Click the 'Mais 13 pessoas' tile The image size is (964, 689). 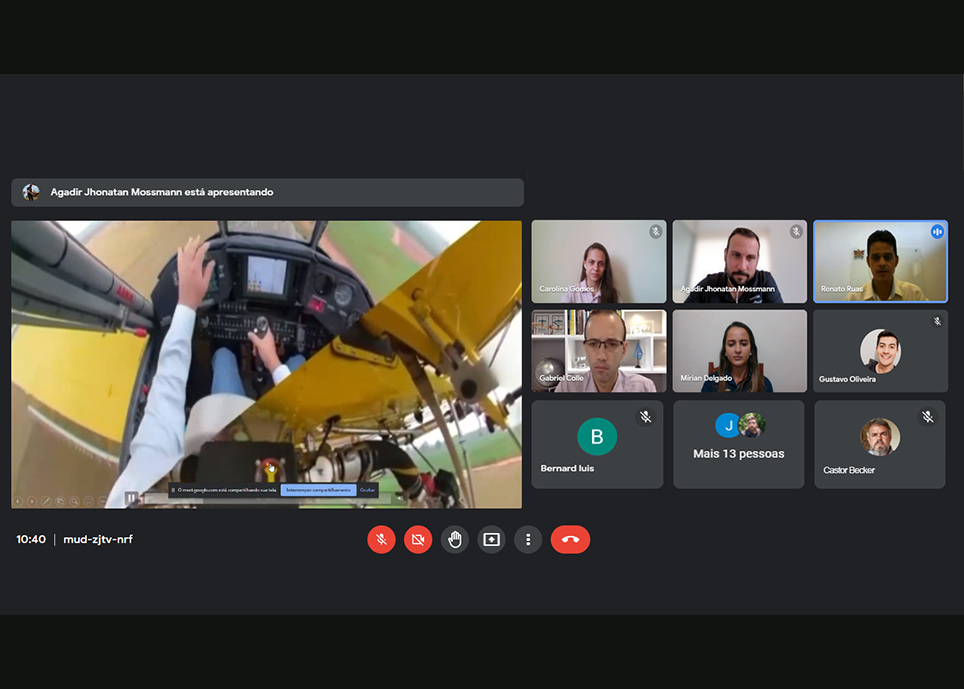(x=739, y=444)
